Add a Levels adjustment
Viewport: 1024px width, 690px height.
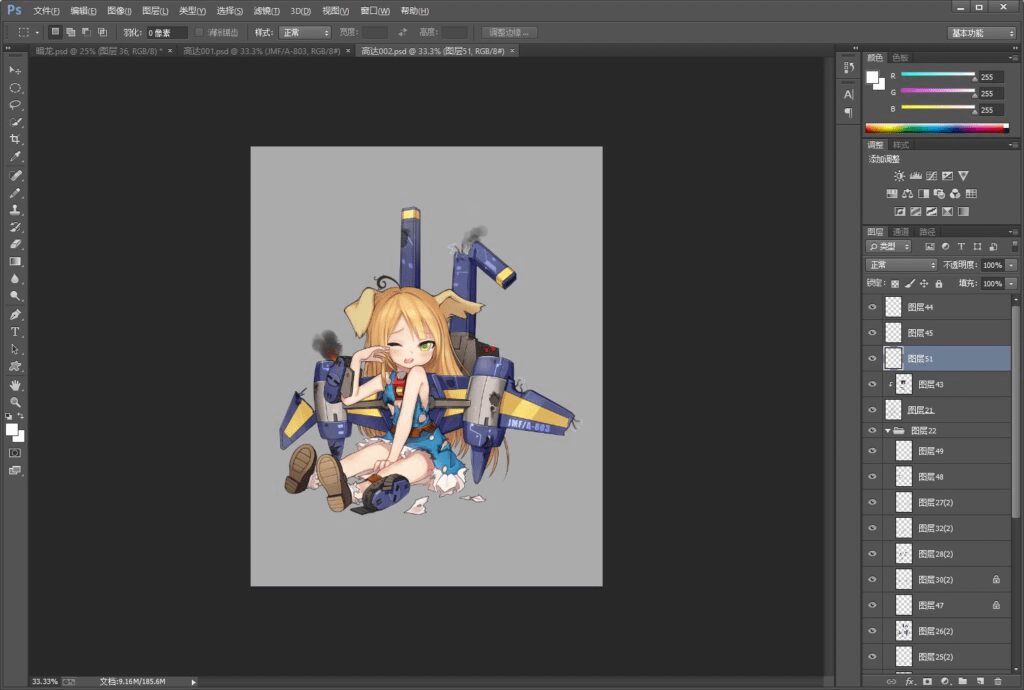click(916, 176)
